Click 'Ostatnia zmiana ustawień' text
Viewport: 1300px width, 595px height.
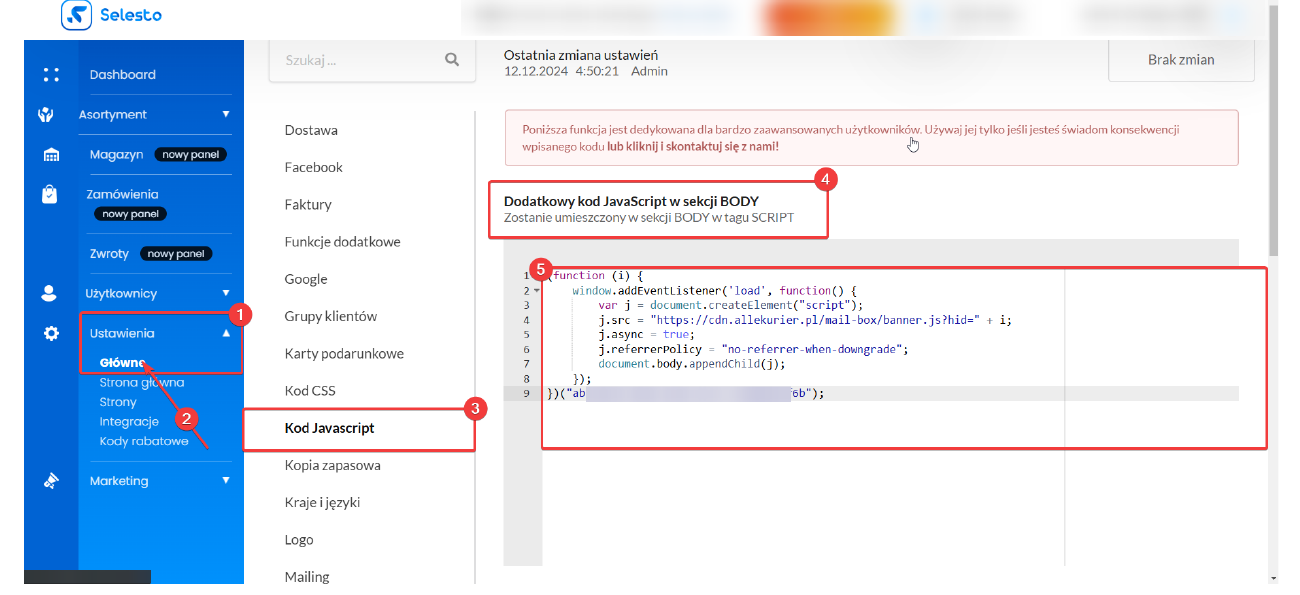[581, 55]
